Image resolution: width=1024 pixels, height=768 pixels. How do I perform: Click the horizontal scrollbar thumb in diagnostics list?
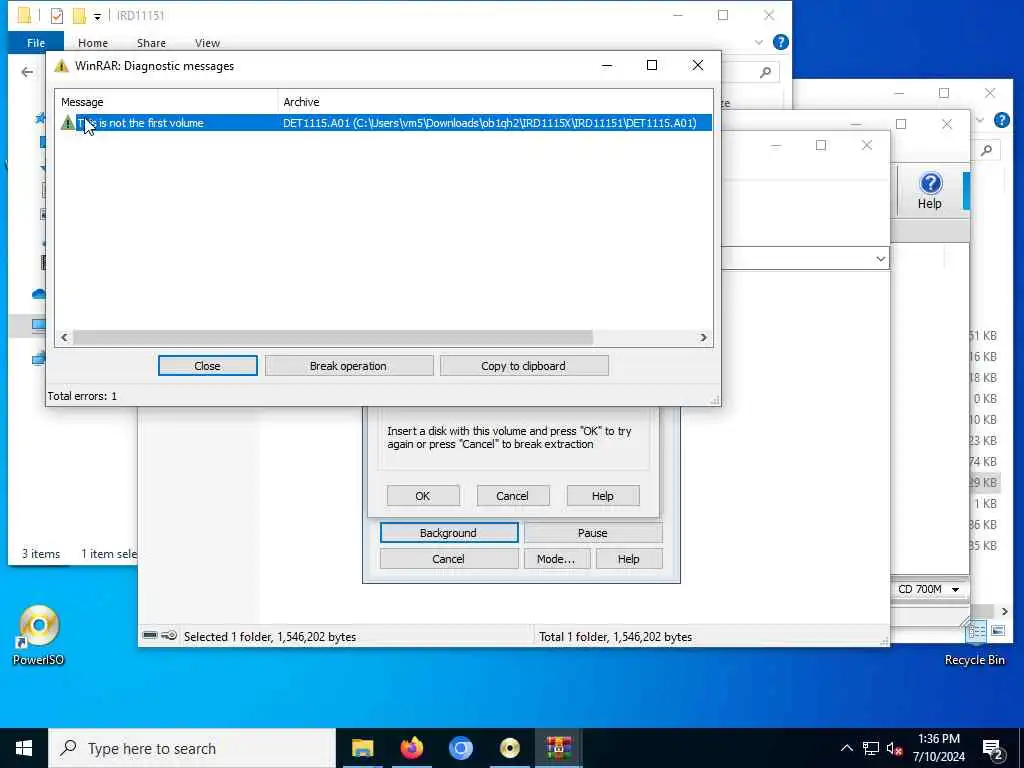coord(333,338)
